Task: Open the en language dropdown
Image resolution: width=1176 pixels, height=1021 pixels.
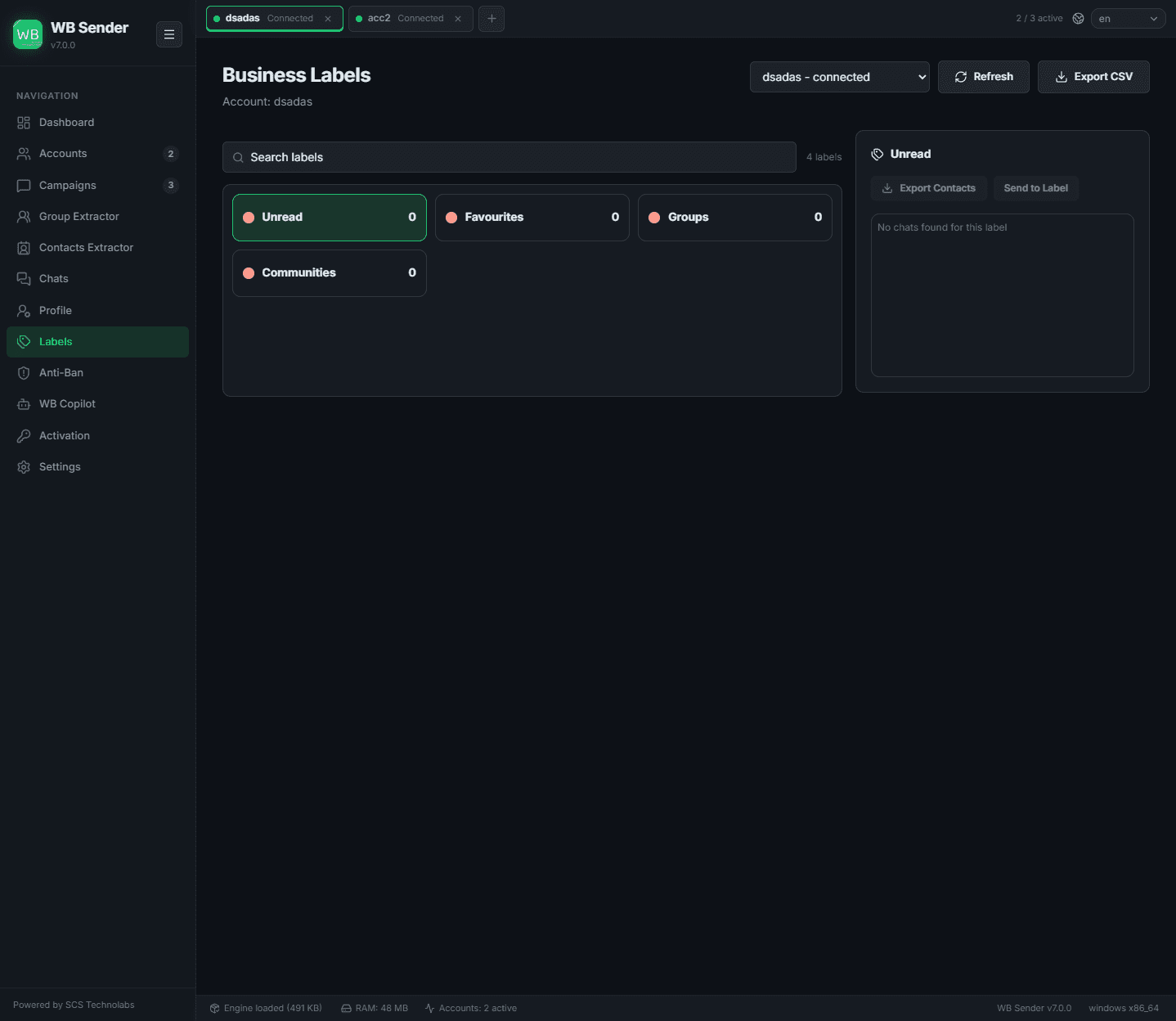Action: [x=1128, y=18]
